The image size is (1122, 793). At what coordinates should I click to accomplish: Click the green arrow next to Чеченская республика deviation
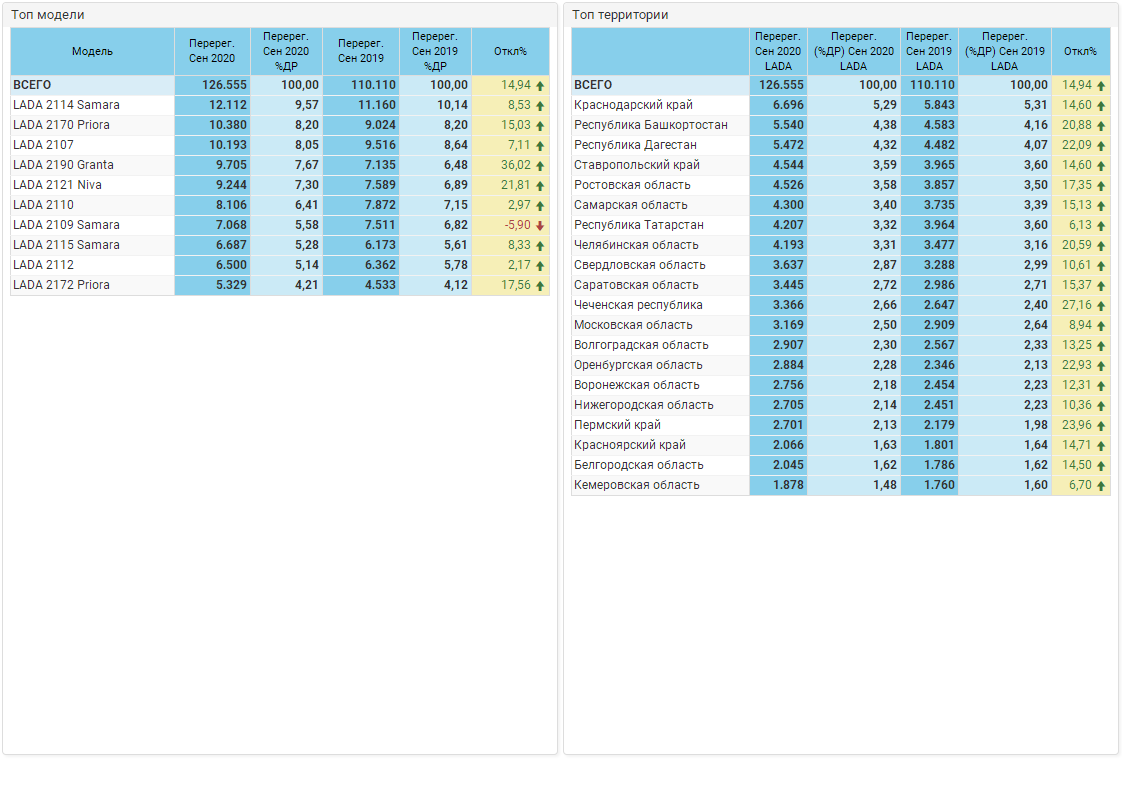pyautogui.click(x=1101, y=305)
